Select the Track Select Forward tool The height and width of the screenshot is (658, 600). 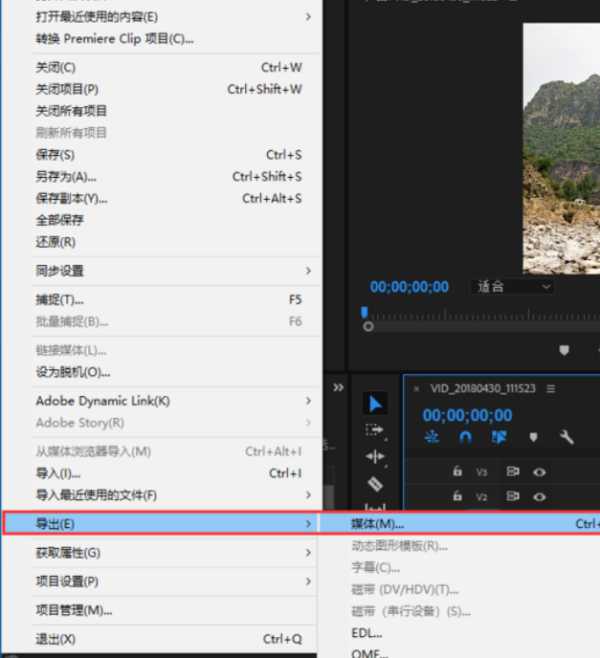click(375, 431)
